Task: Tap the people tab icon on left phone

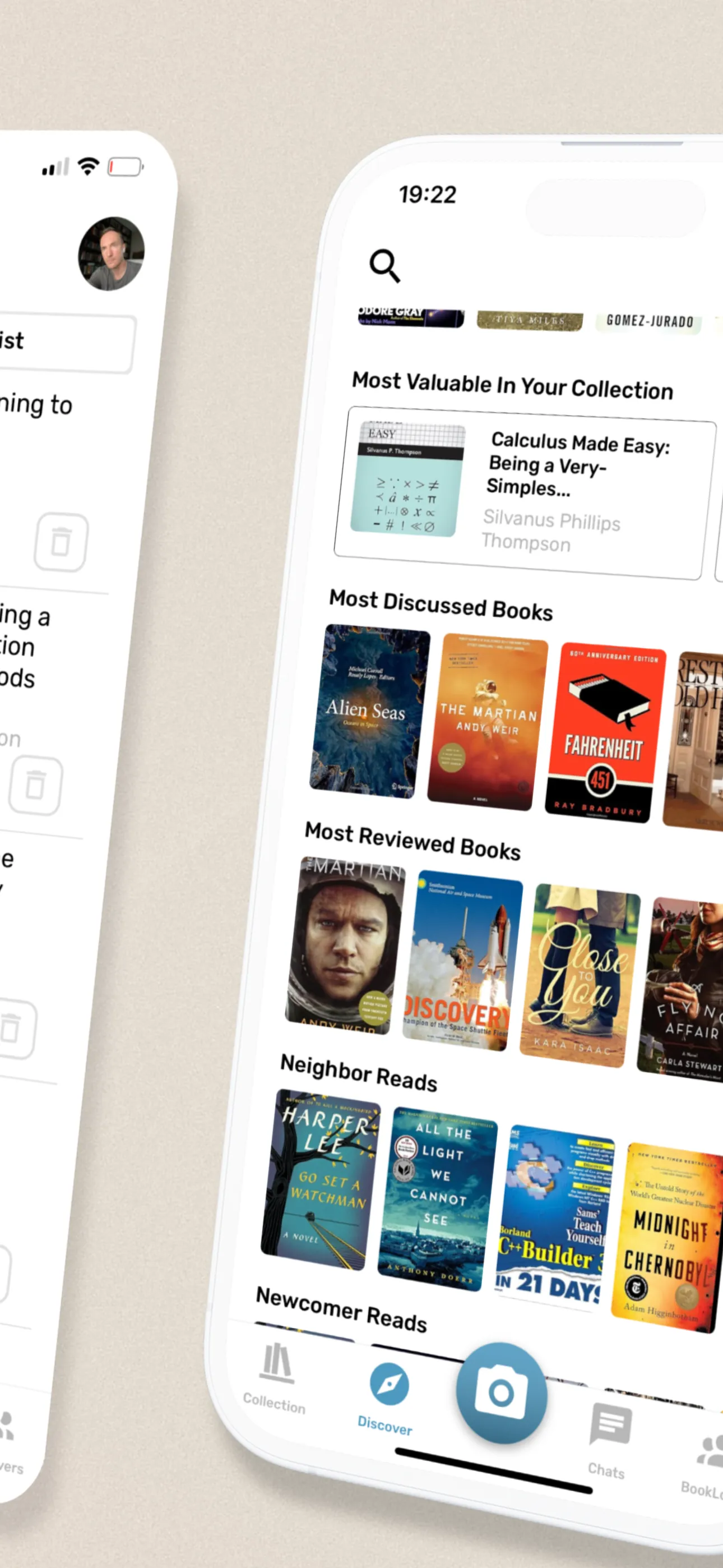Action: click(7, 1426)
